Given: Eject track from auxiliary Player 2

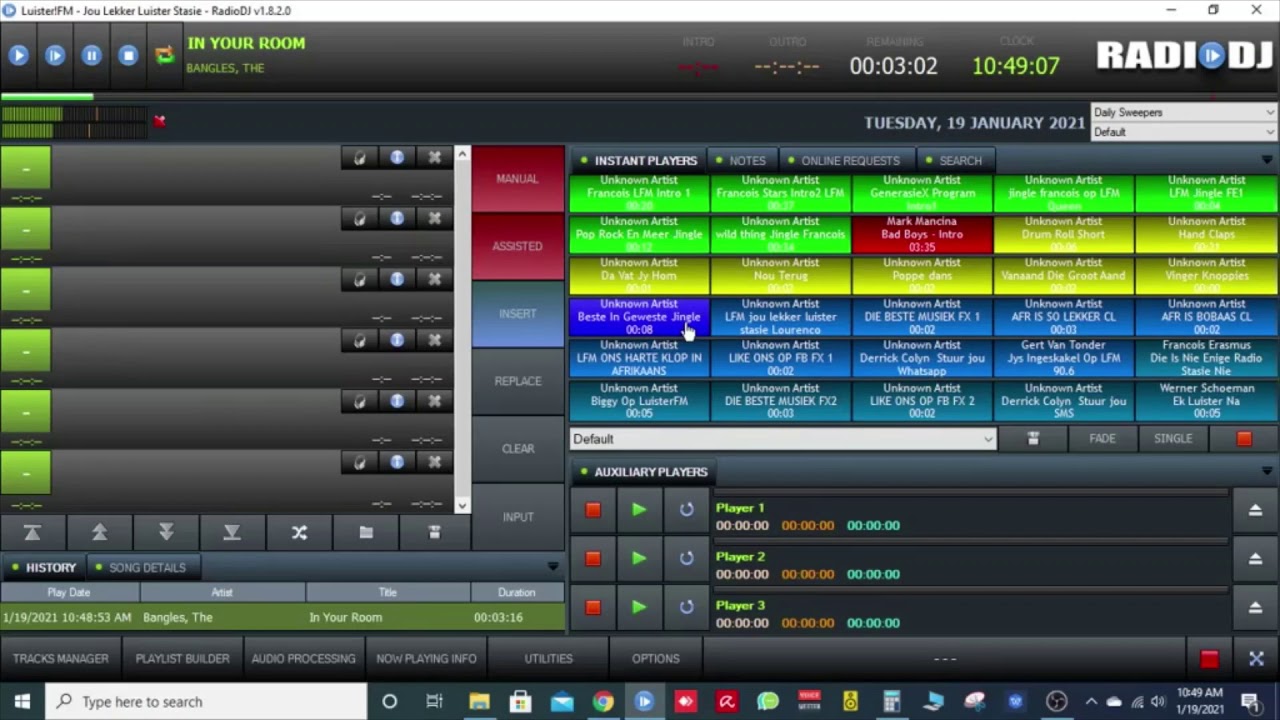Looking at the screenshot, I should [1255, 559].
